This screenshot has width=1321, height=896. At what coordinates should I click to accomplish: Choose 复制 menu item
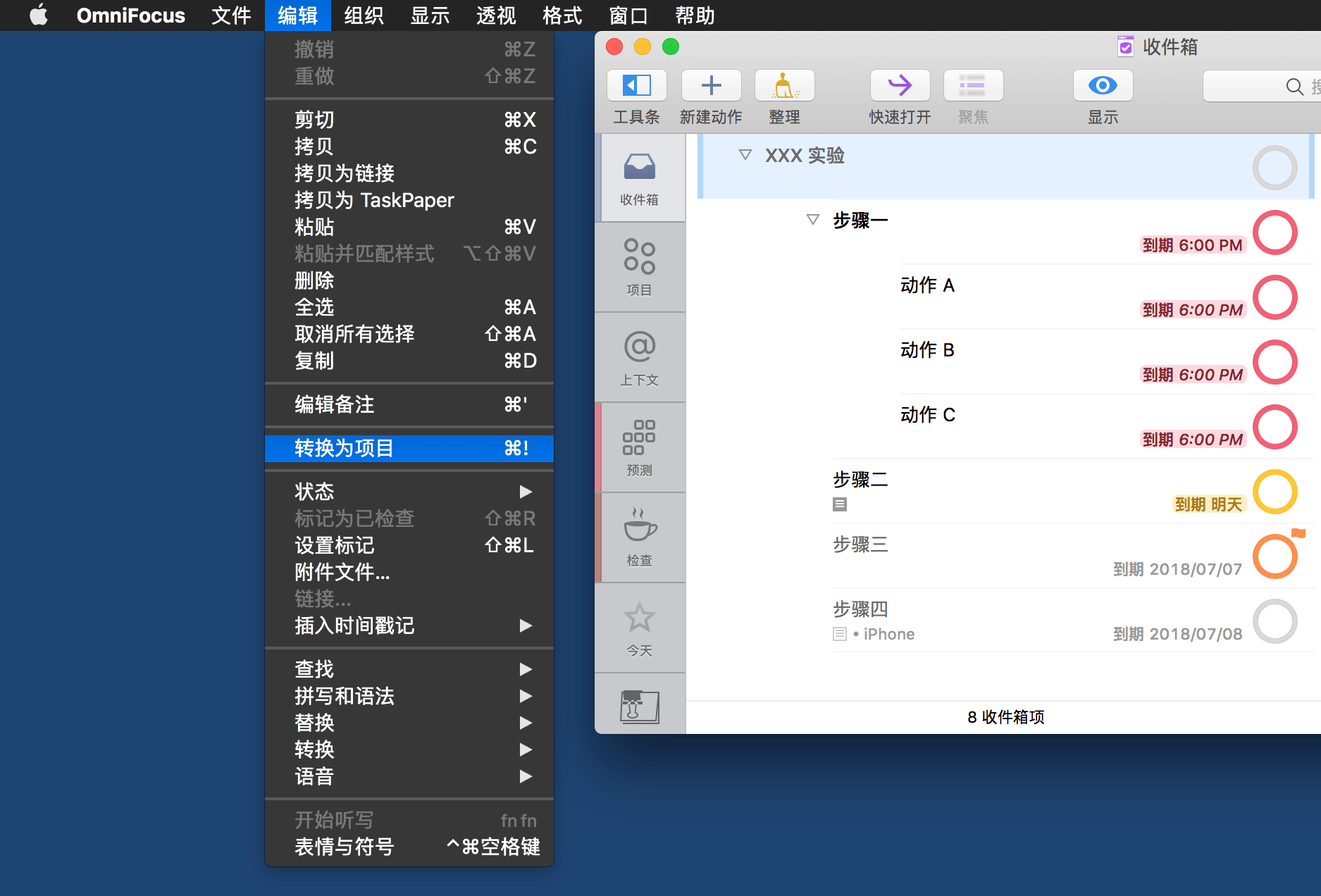point(409,361)
